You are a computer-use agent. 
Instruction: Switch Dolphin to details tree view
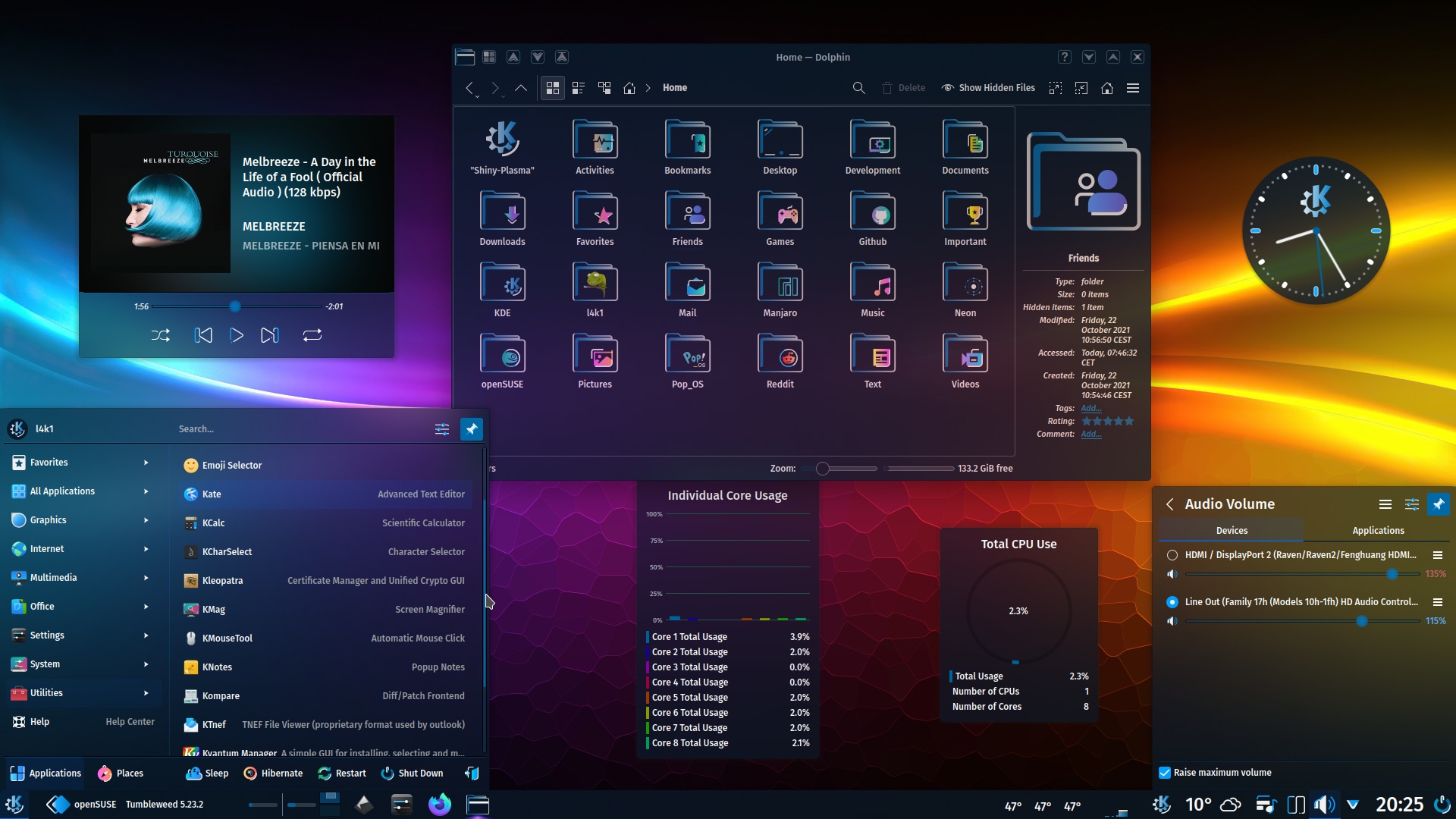(x=604, y=88)
